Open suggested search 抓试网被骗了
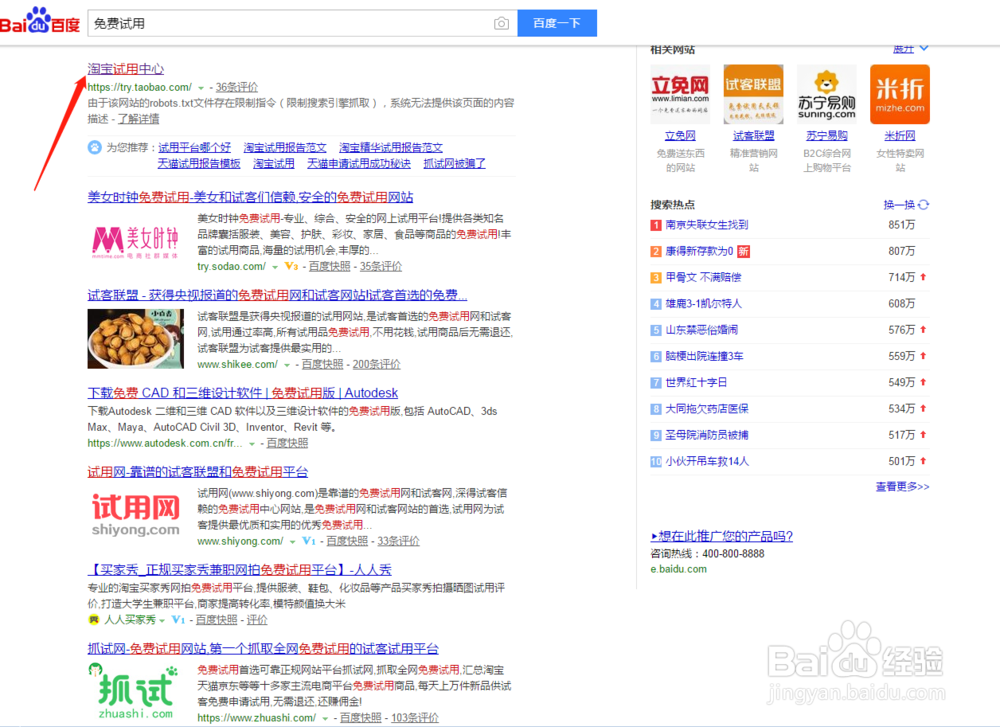 (x=454, y=163)
